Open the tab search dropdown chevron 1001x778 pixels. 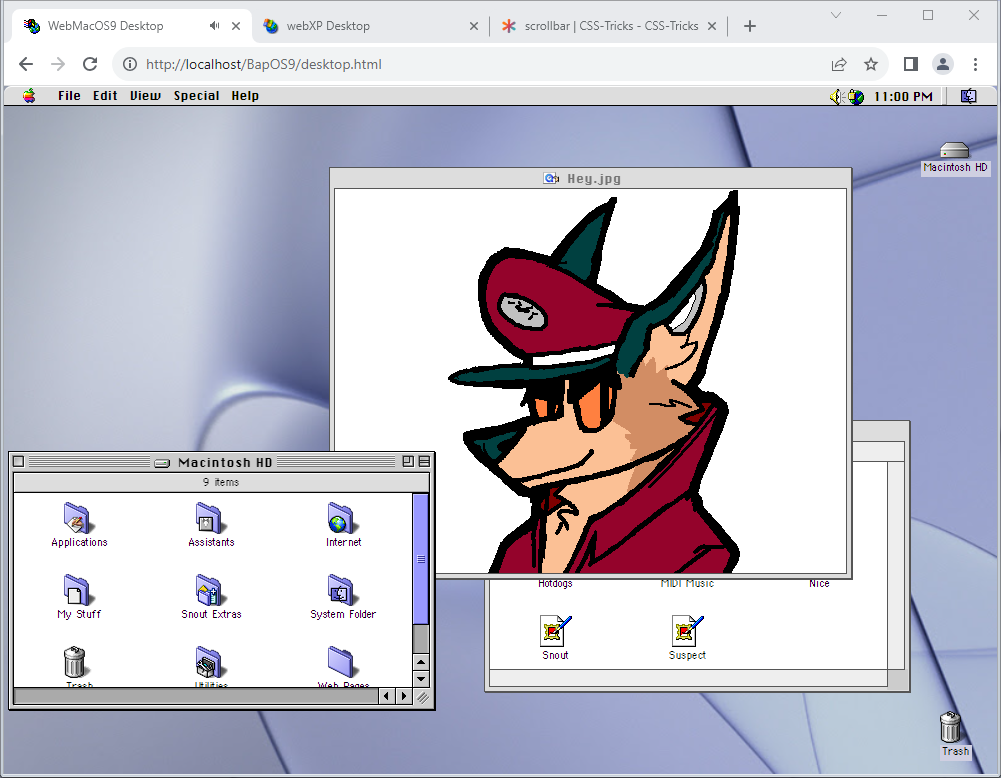[x=836, y=15]
